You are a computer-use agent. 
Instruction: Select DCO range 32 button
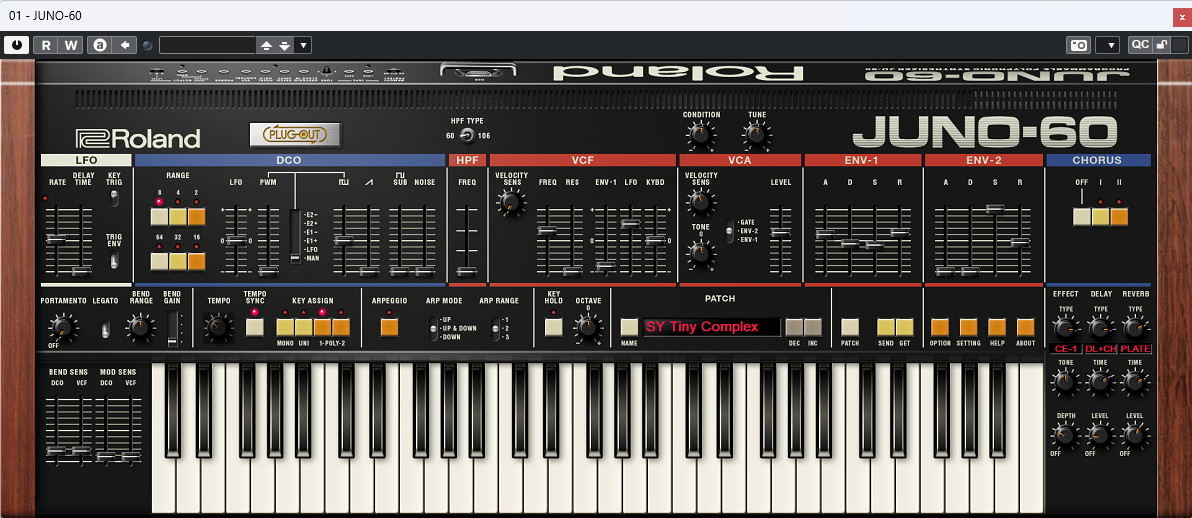pyautogui.click(x=178, y=262)
